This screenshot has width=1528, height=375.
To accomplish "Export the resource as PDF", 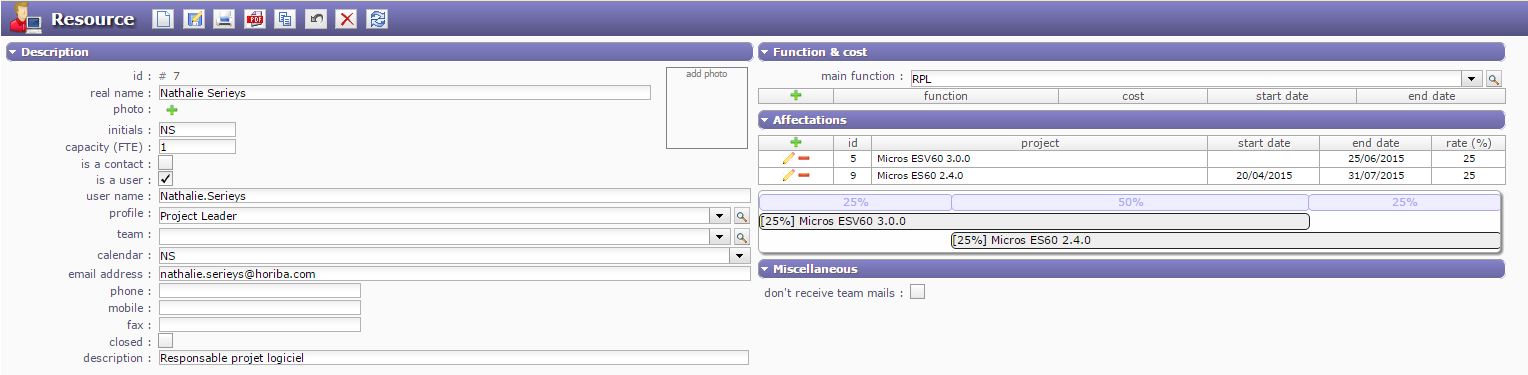I will coord(254,19).
